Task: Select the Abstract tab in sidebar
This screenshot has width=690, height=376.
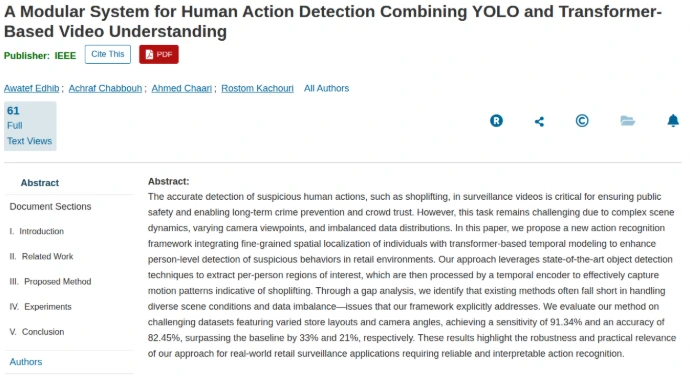Action: click(40, 183)
